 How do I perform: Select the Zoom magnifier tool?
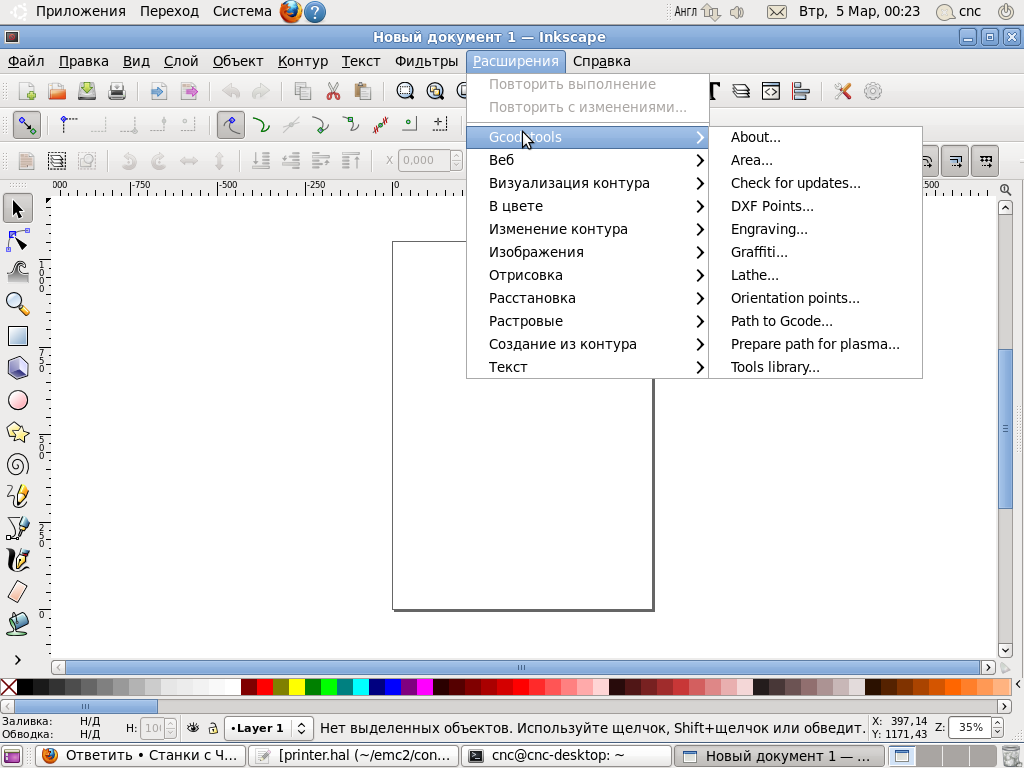pyautogui.click(x=18, y=304)
